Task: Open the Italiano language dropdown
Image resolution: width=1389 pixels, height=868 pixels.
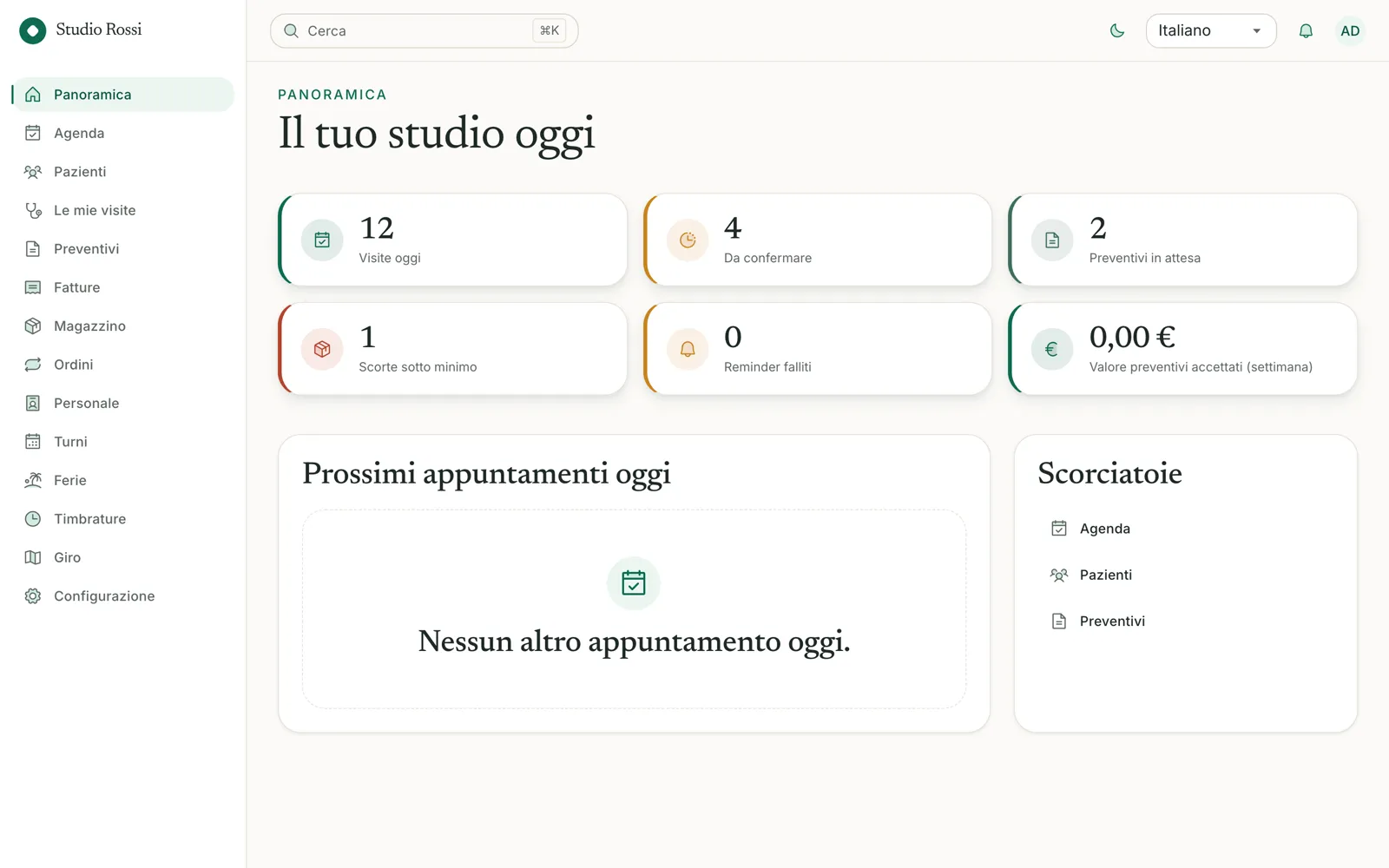Action: 1211,30
